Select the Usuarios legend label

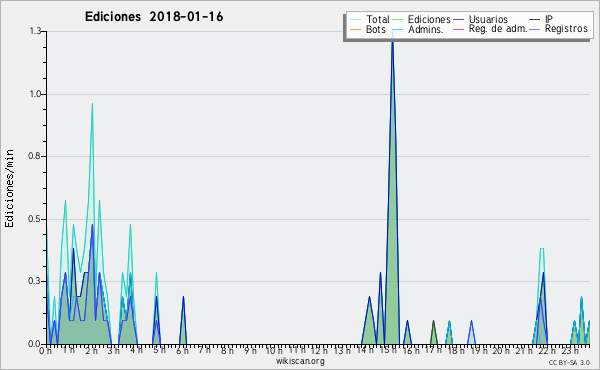click(x=488, y=19)
